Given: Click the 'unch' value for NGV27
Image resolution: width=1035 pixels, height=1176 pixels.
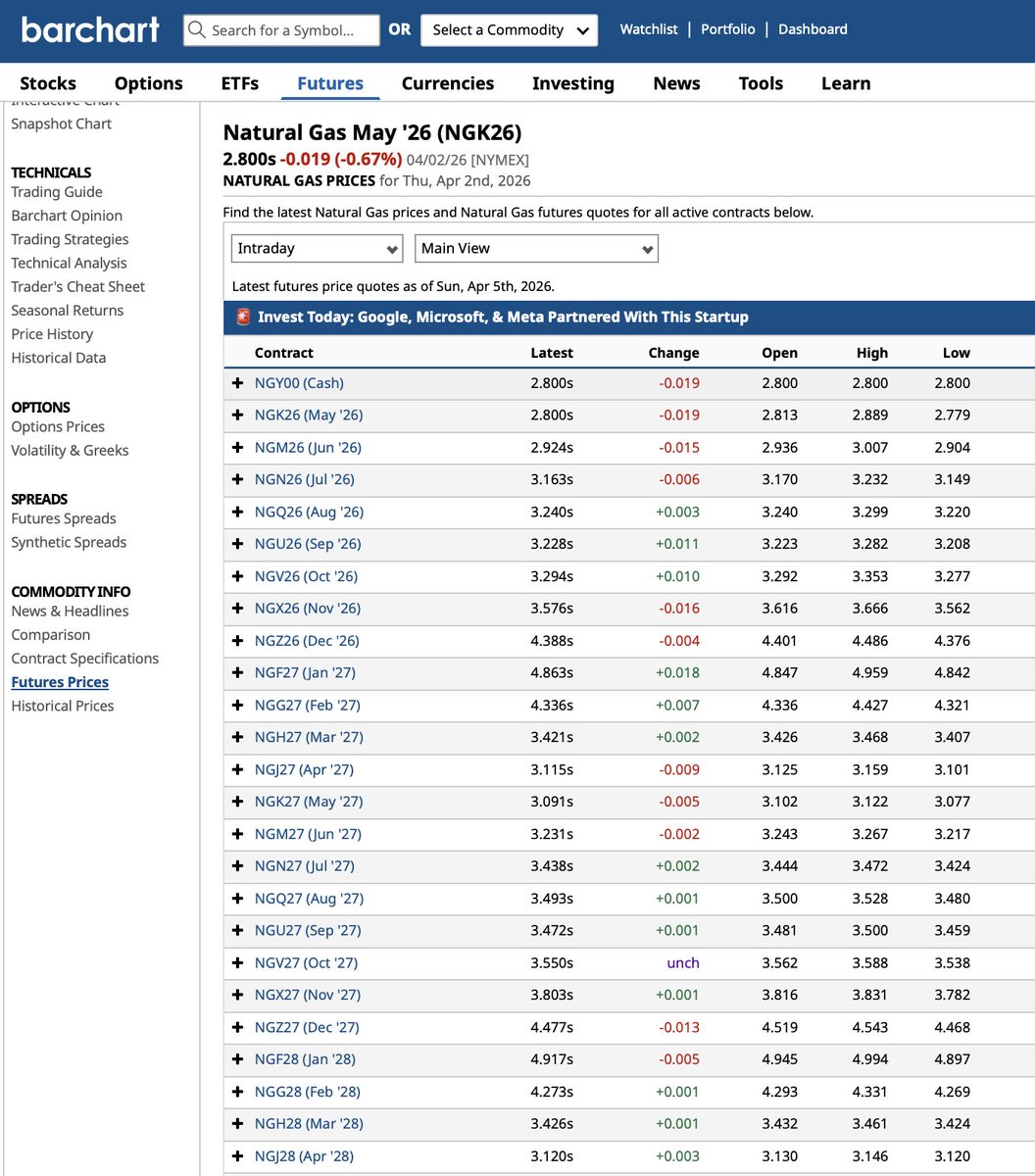Looking at the screenshot, I should pyautogui.click(x=683, y=962).
